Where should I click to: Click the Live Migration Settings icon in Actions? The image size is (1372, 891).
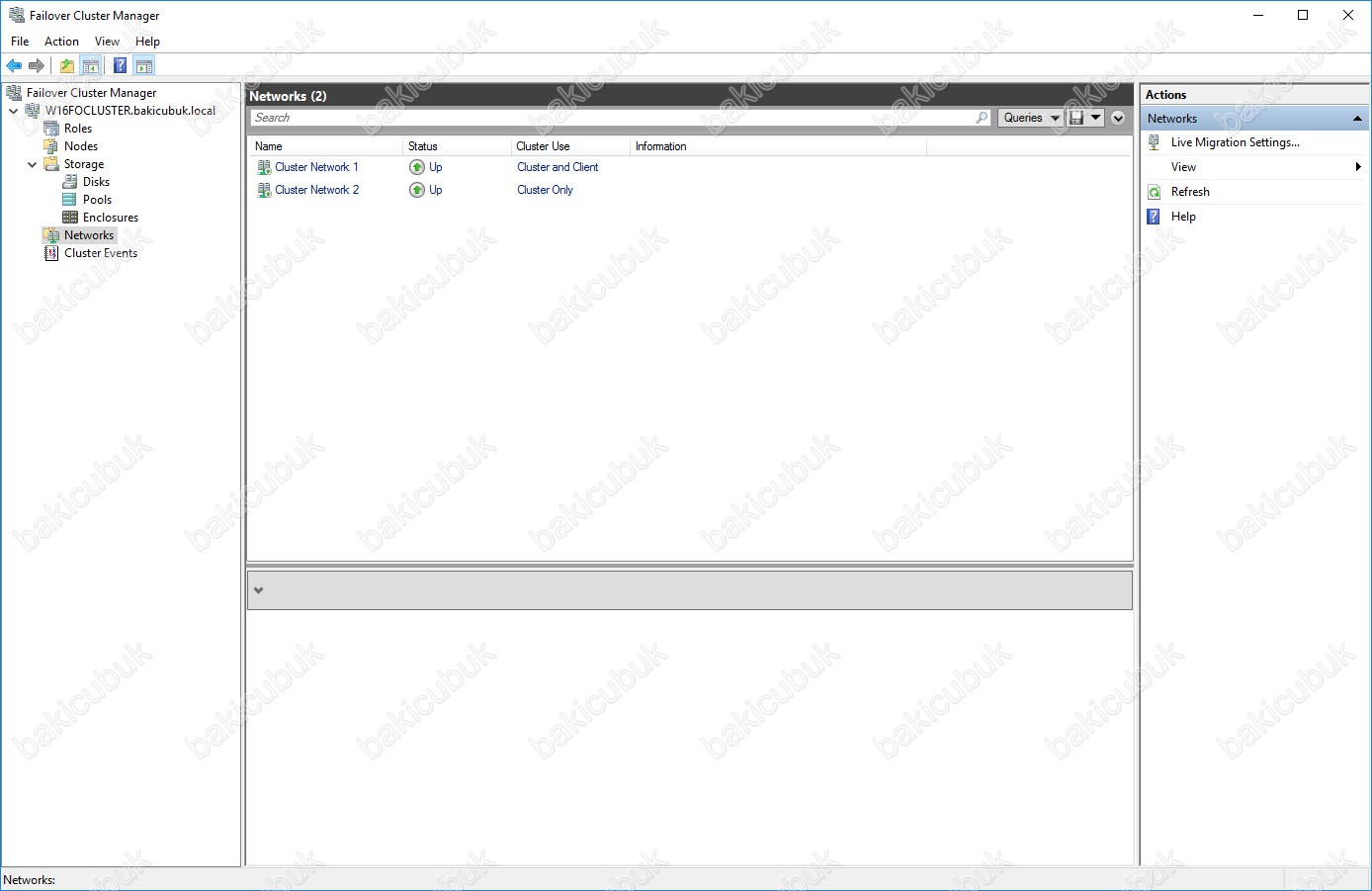click(1154, 142)
